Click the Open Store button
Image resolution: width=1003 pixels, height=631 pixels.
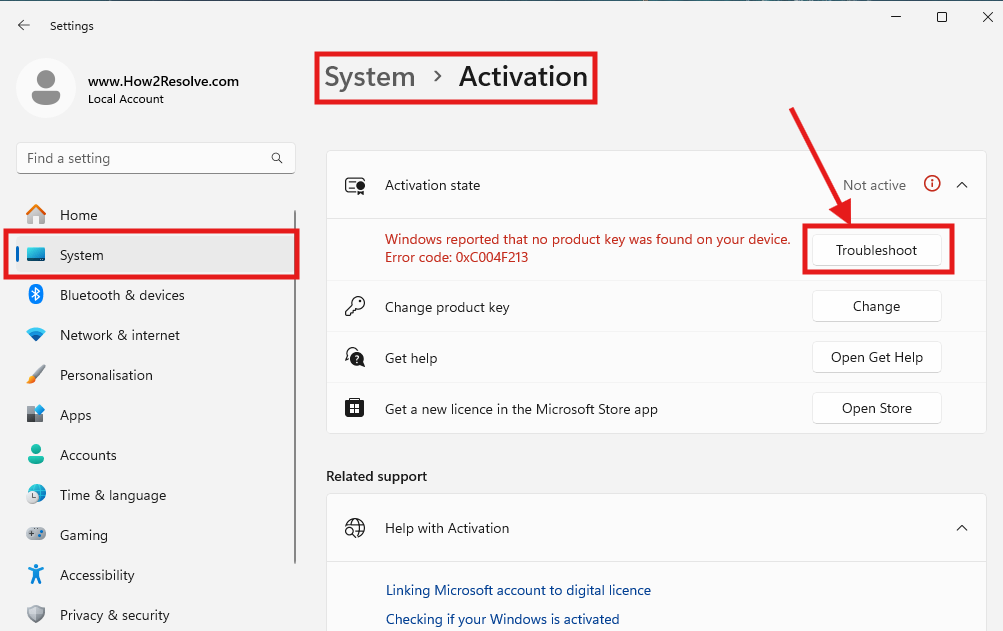pos(876,408)
